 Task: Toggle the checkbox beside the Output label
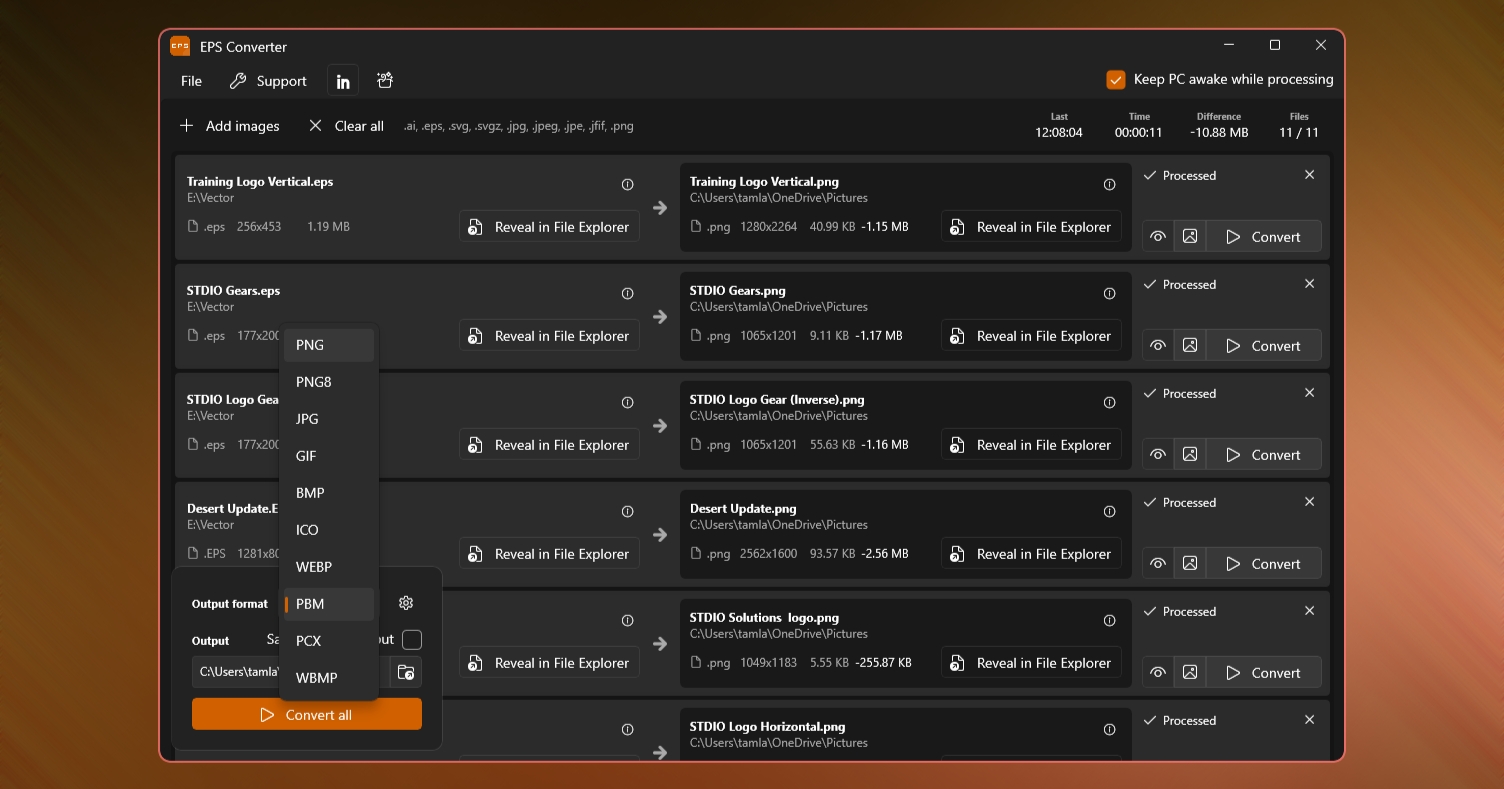click(412, 640)
